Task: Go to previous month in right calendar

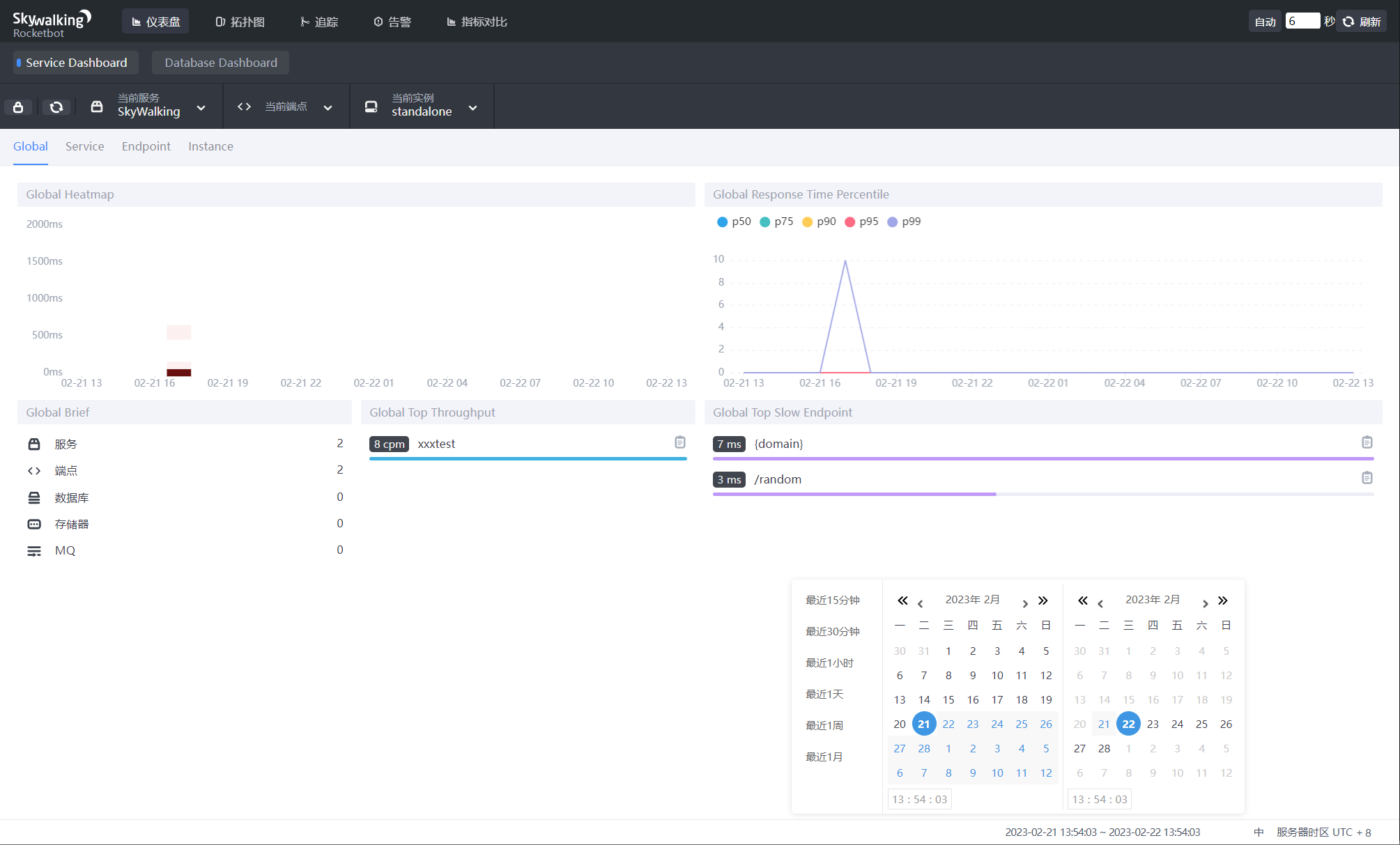Action: (x=1100, y=603)
